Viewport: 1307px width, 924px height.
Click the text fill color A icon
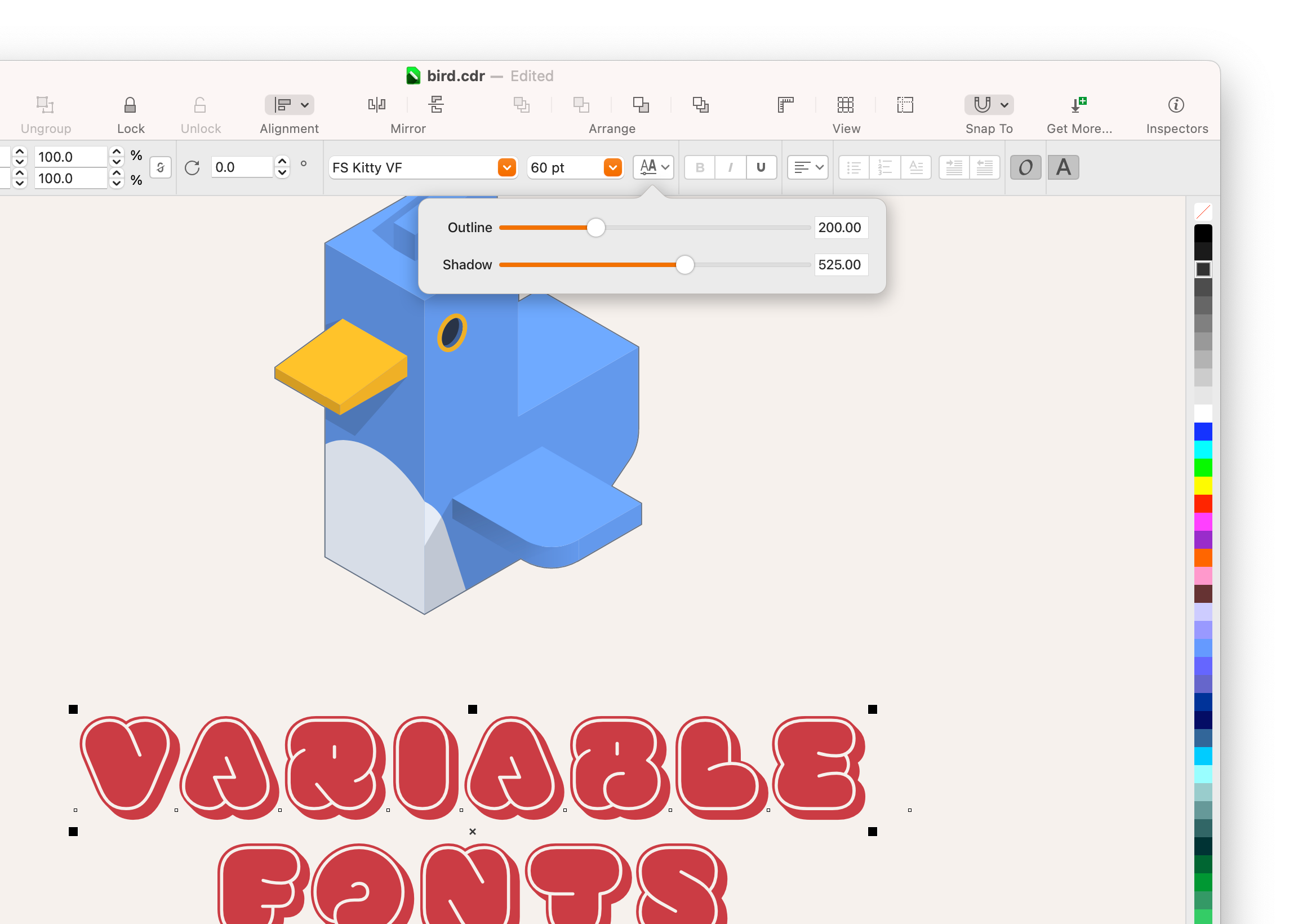coord(1064,167)
